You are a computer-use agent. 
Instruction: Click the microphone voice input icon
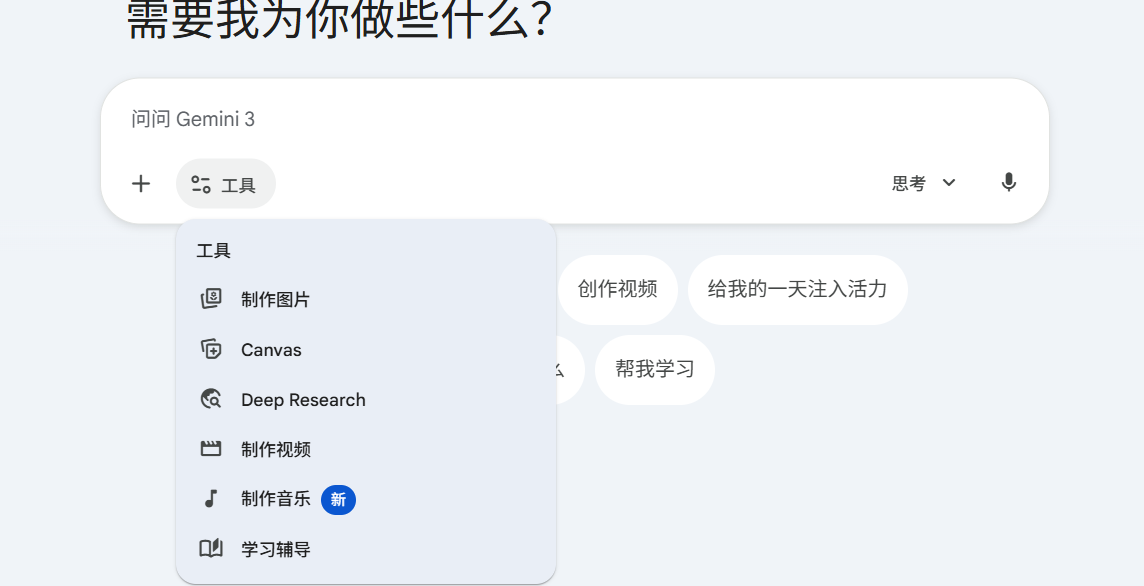point(1008,182)
